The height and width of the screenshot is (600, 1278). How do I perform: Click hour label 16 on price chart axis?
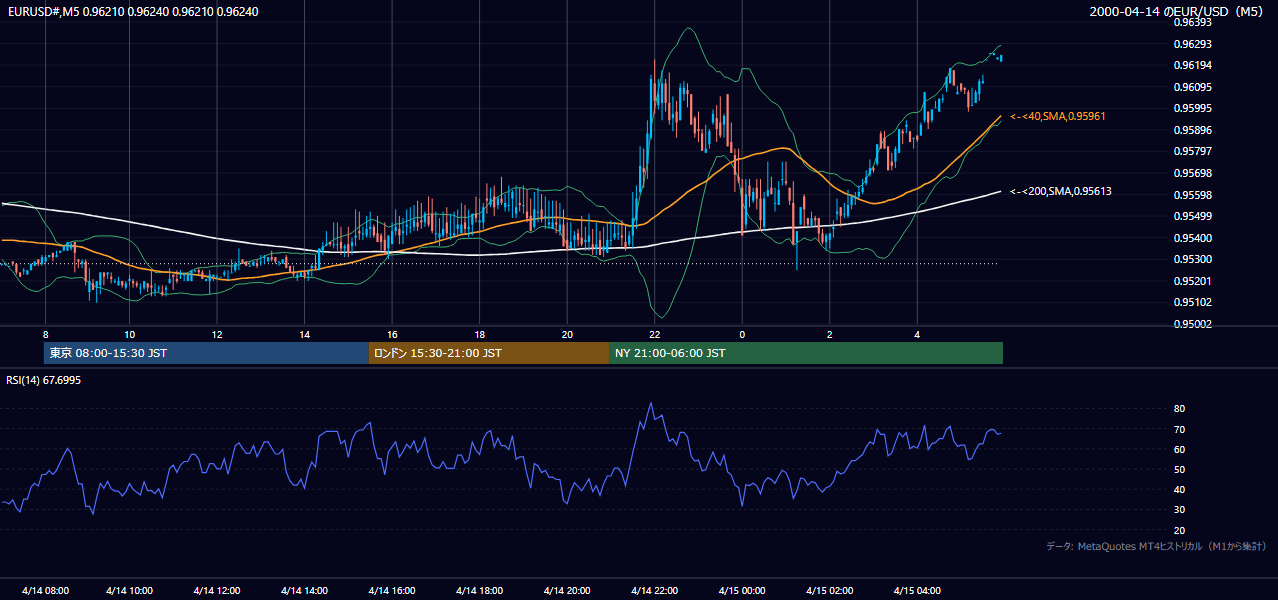pos(392,334)
